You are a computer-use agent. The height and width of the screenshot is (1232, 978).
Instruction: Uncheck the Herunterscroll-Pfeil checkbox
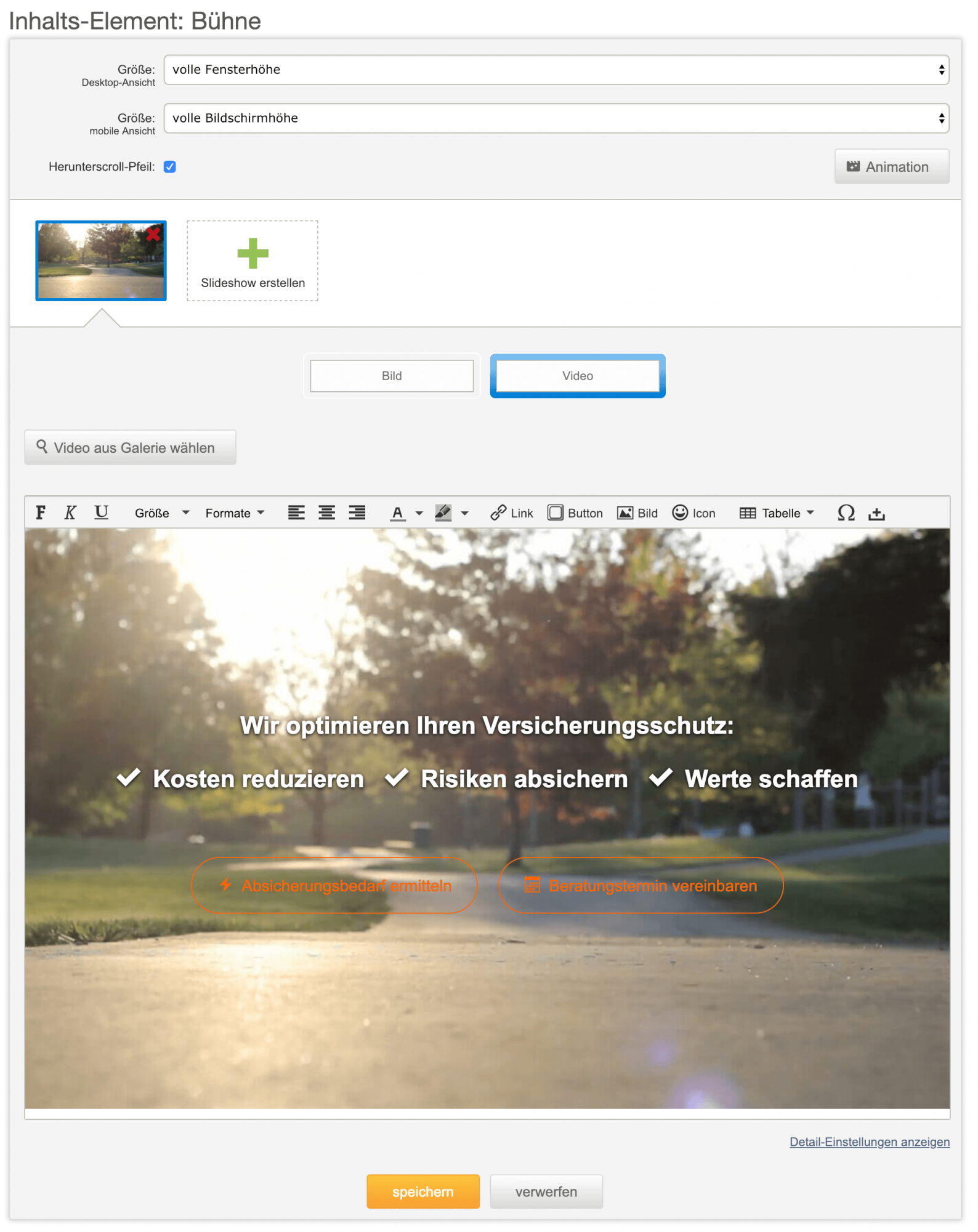click(170, 167)
